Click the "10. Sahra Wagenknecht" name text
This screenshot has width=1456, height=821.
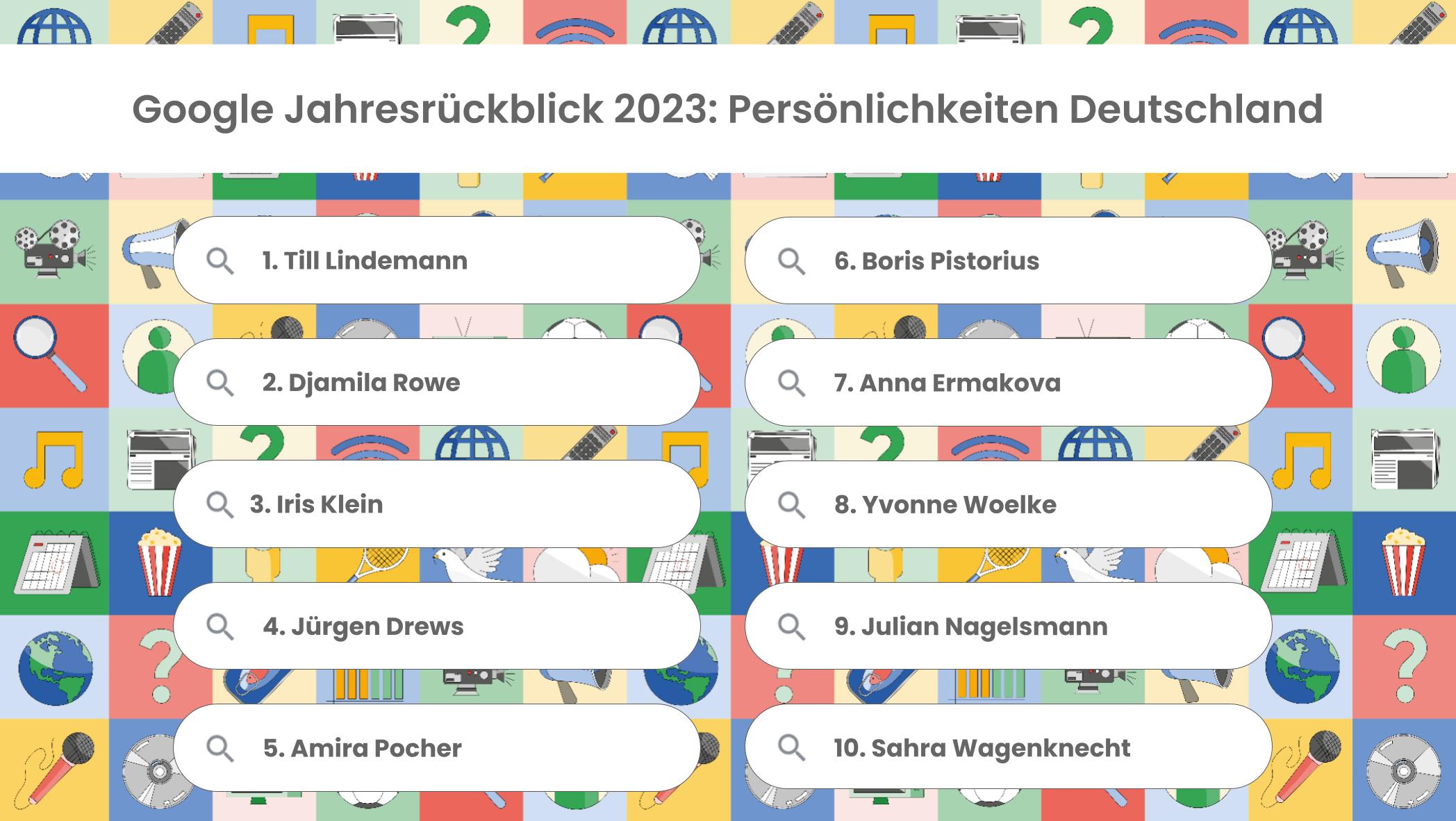click(x=982, y=748)
